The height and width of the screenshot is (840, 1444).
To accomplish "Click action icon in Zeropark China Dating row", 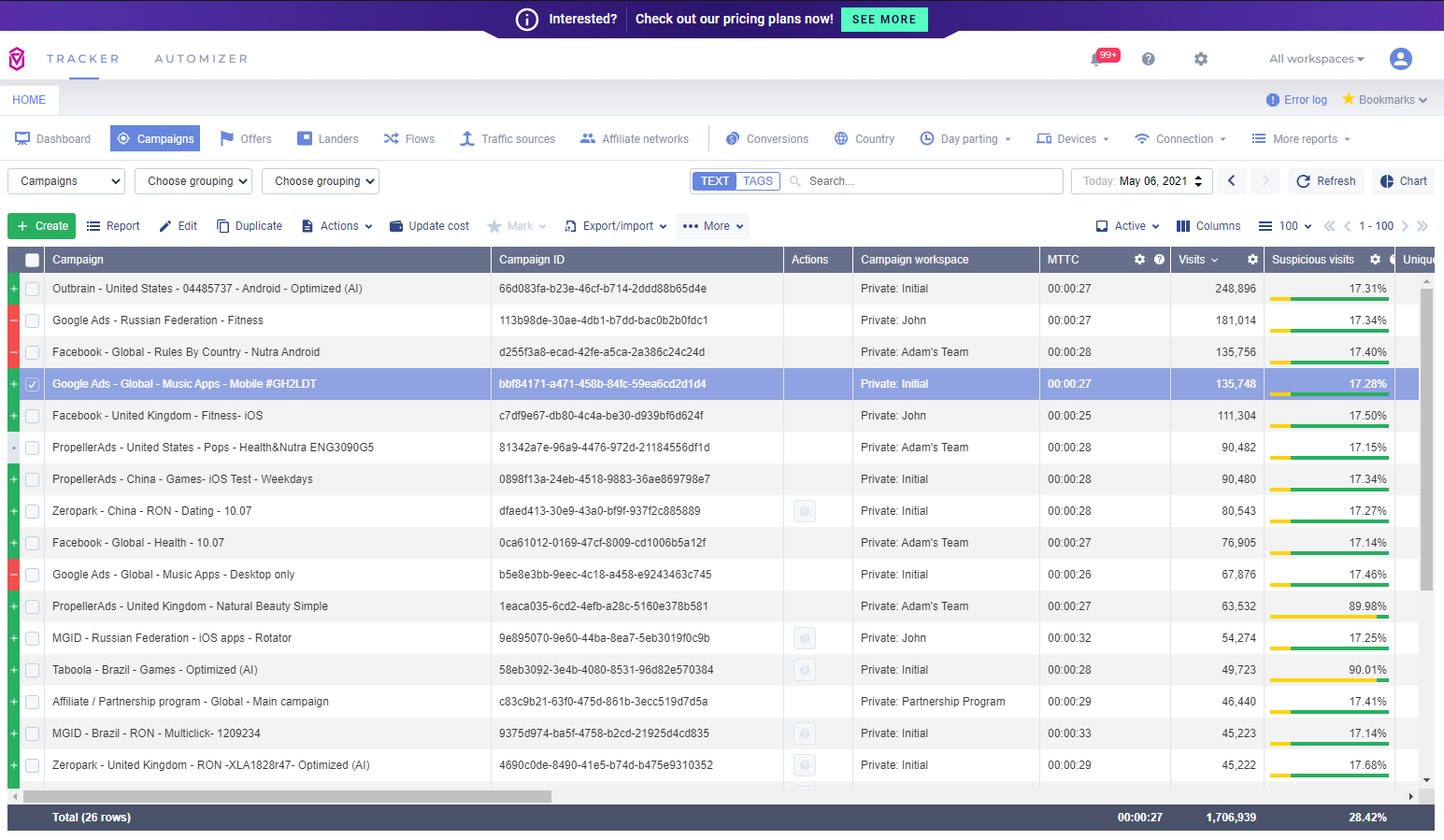I will click(x=804, y=511).
